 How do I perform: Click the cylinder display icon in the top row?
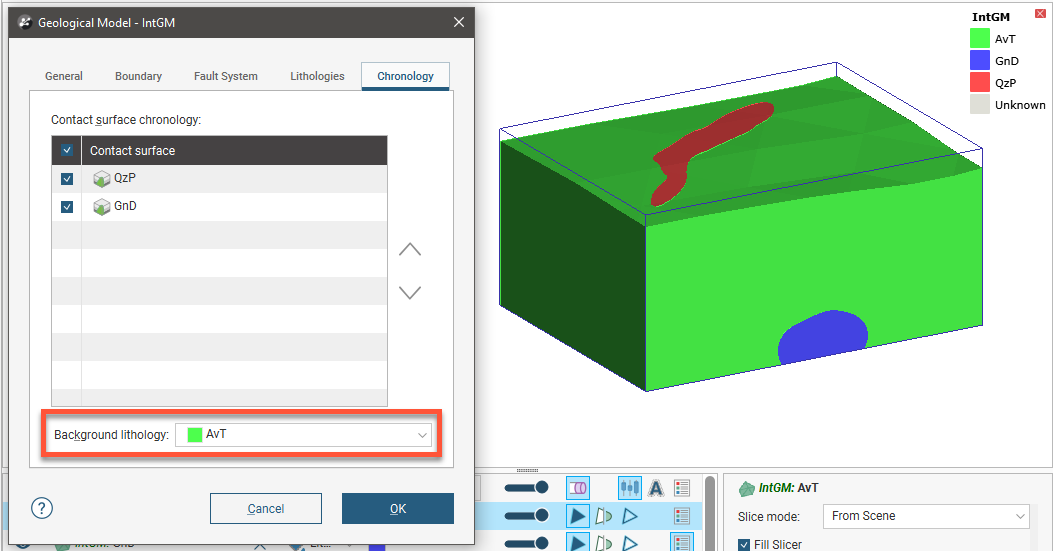point(578,488)
